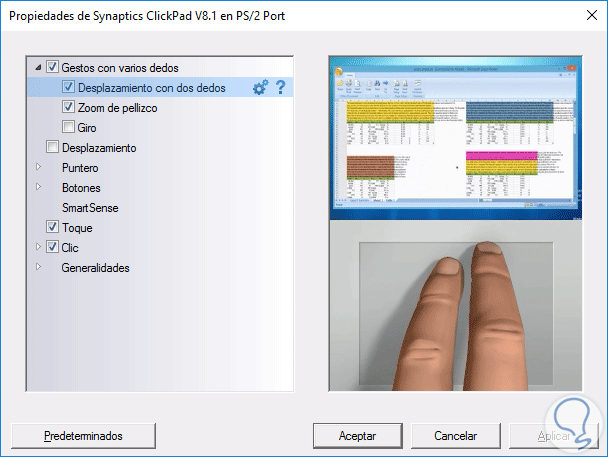This screenshot has width=608, height=457.
Task: Toggle the Toque checkbox
Action: (x=52, y=227)
